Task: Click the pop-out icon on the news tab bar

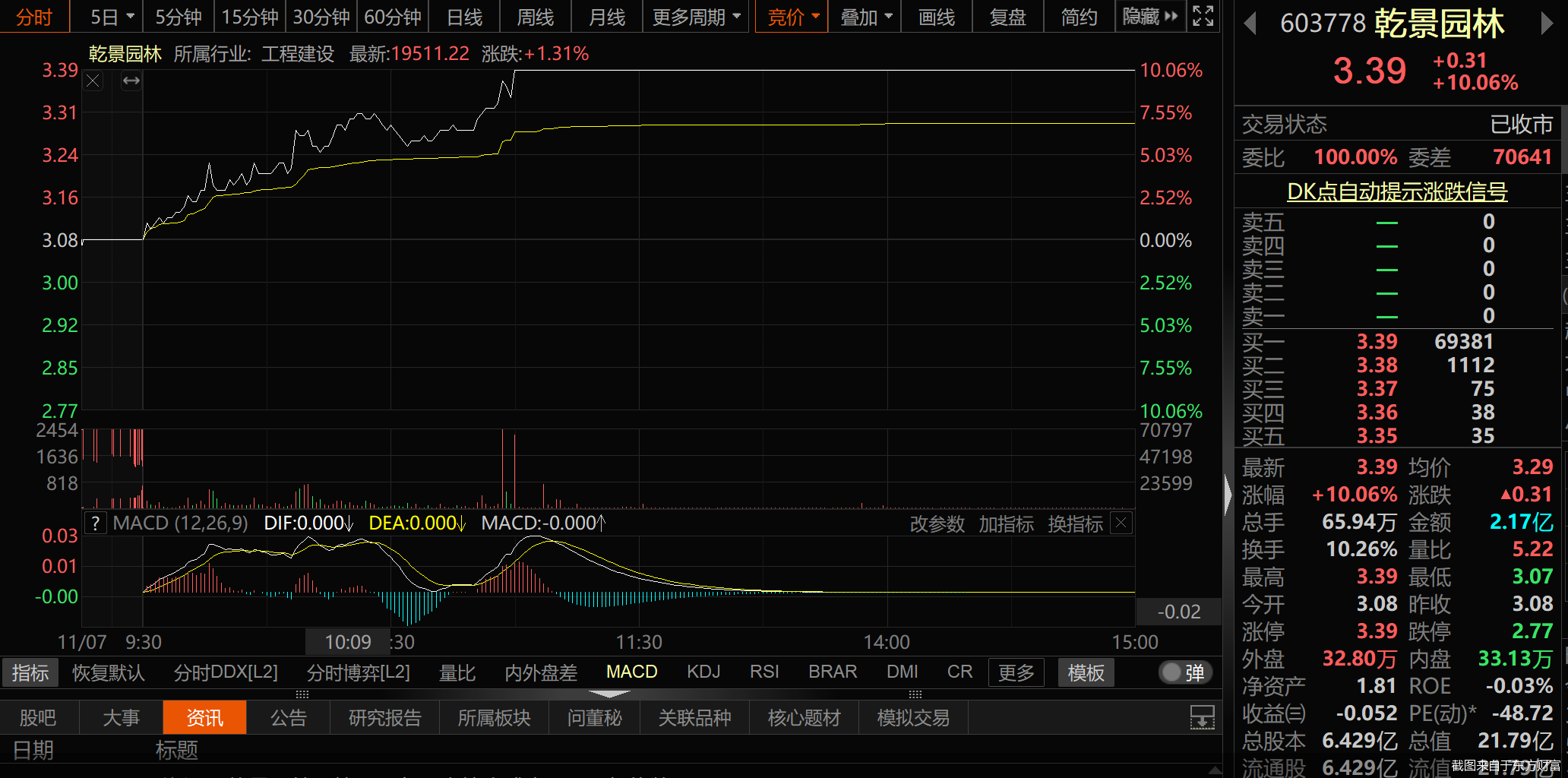Action: pyautogui.click(x=1202, y=717)
